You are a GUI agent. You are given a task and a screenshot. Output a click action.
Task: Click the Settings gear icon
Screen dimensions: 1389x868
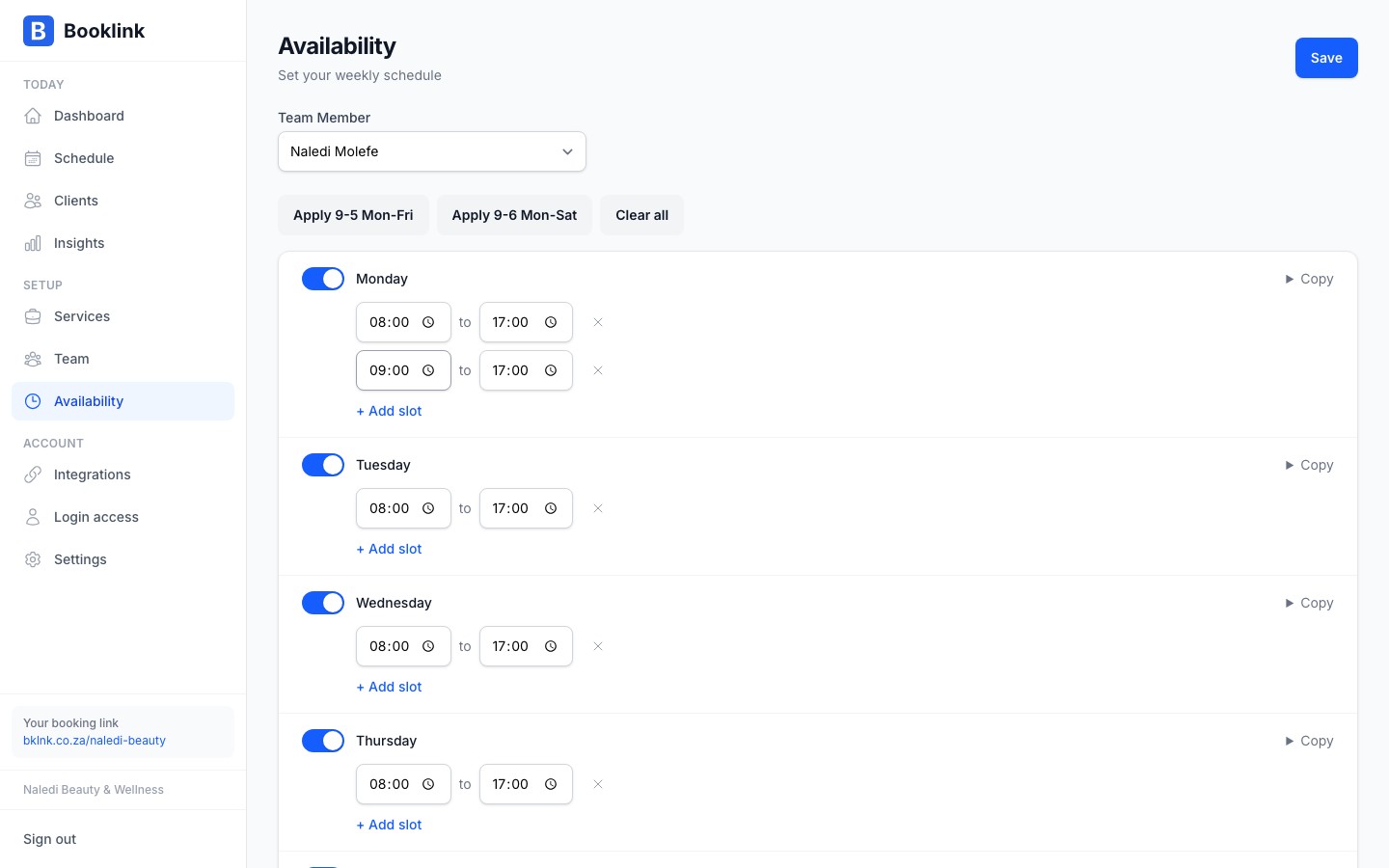tap(33, 559)
